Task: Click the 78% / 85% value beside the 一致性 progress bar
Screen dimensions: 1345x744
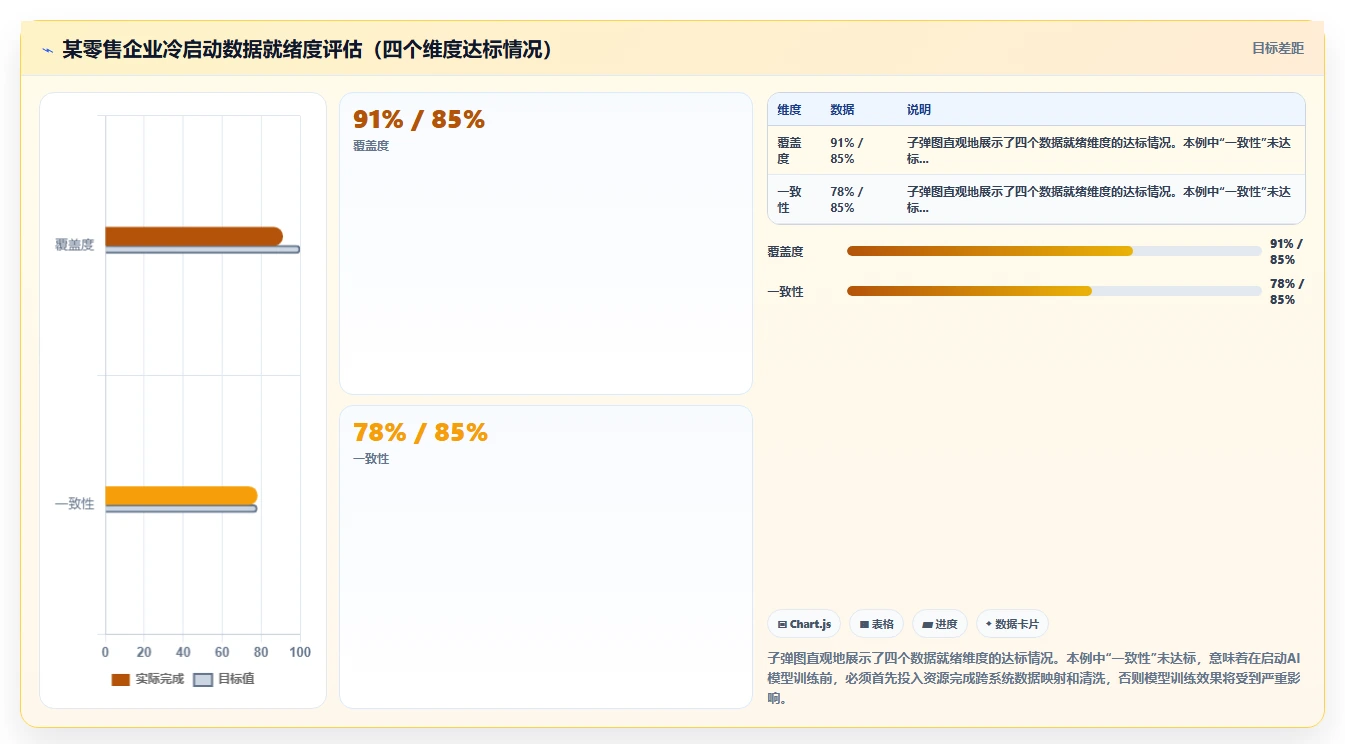Action: coord(1287,292)
